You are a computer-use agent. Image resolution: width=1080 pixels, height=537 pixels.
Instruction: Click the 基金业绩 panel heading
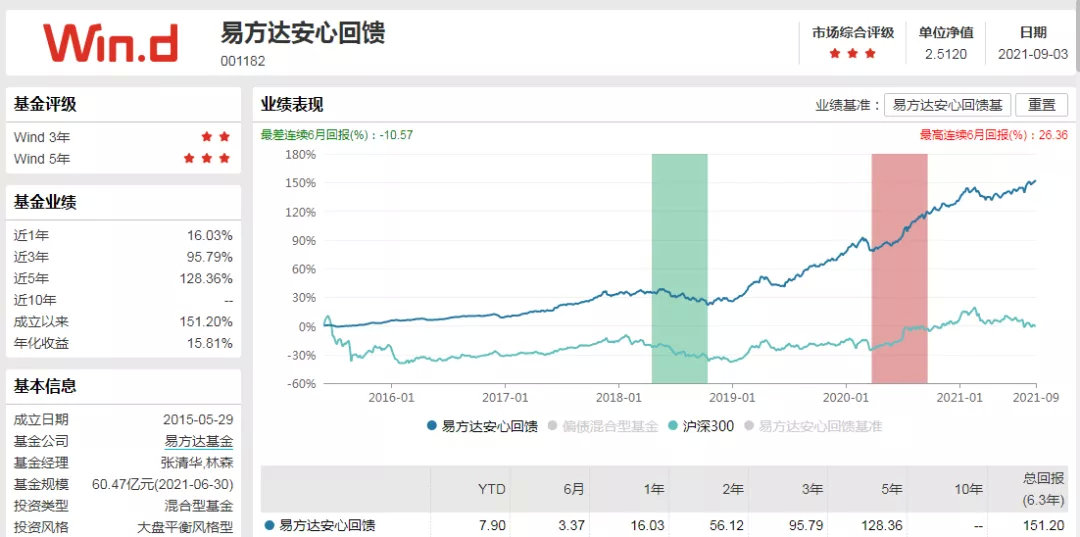pyautogui.click(x=45, y=202)
